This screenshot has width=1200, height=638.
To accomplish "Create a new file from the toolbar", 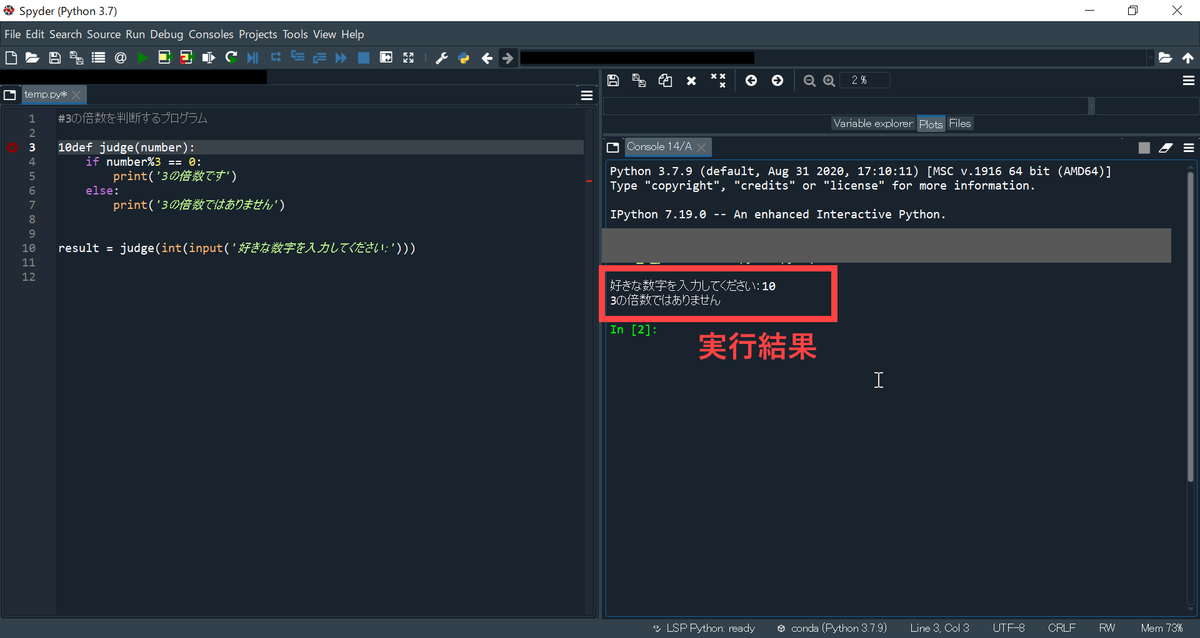I will [11, 58].
